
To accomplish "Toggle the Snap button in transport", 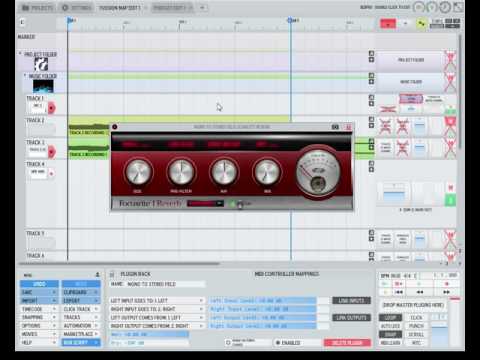I will pos(390,334).
